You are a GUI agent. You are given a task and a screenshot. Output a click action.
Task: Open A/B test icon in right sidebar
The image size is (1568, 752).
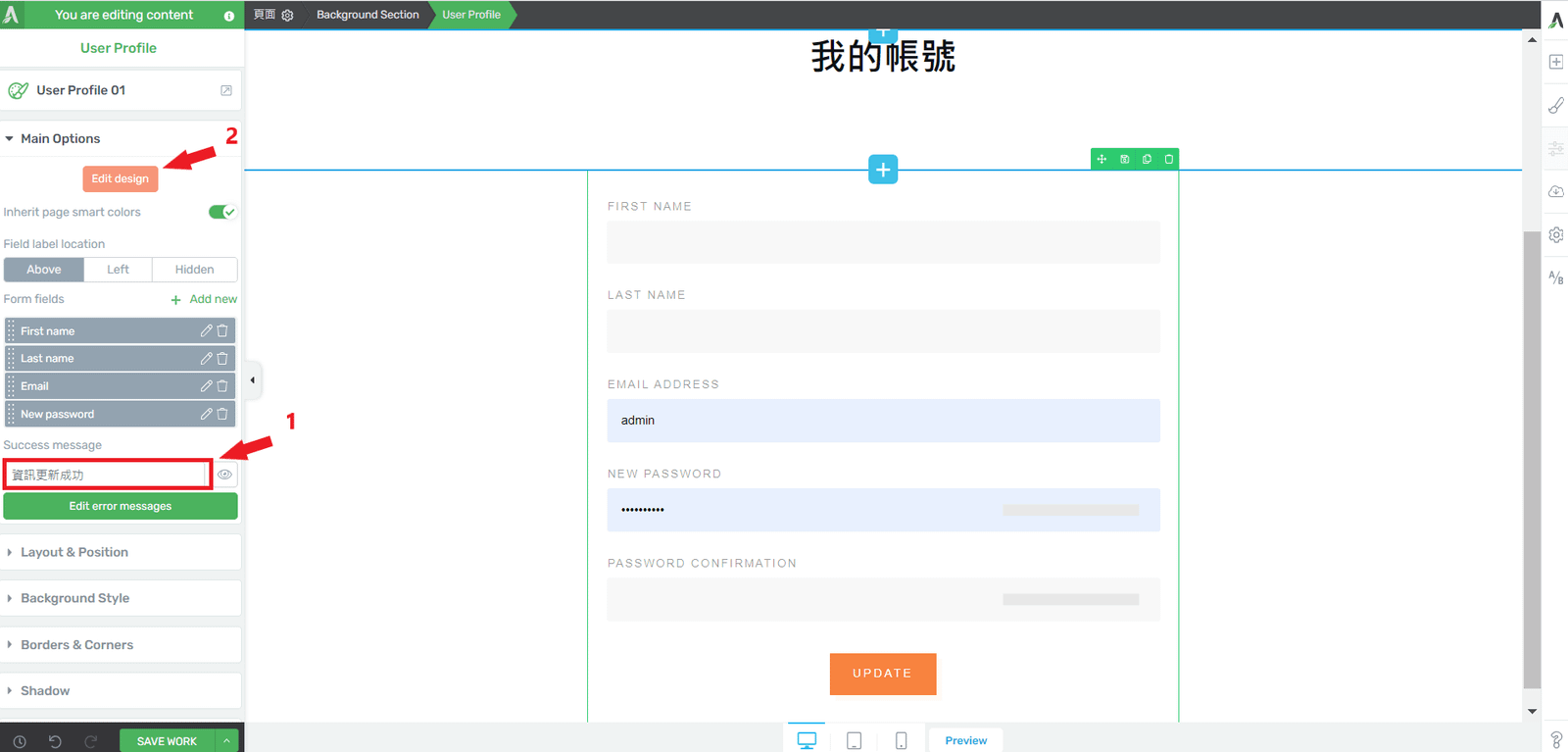click(1556, 277)
